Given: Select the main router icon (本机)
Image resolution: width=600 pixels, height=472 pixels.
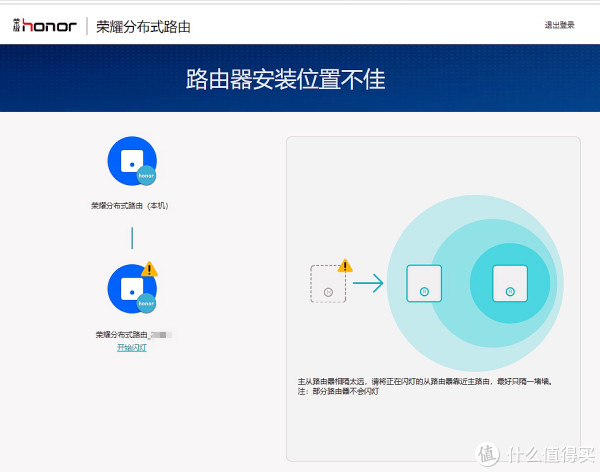Looking at the screenshot, I should (132, 161).
